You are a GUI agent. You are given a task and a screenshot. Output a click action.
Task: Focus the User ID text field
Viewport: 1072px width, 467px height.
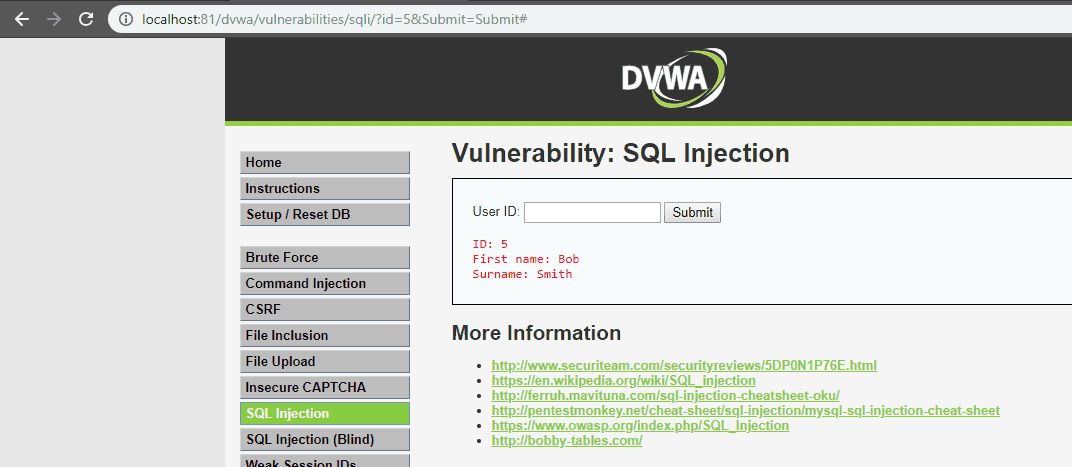coord(592,212)
